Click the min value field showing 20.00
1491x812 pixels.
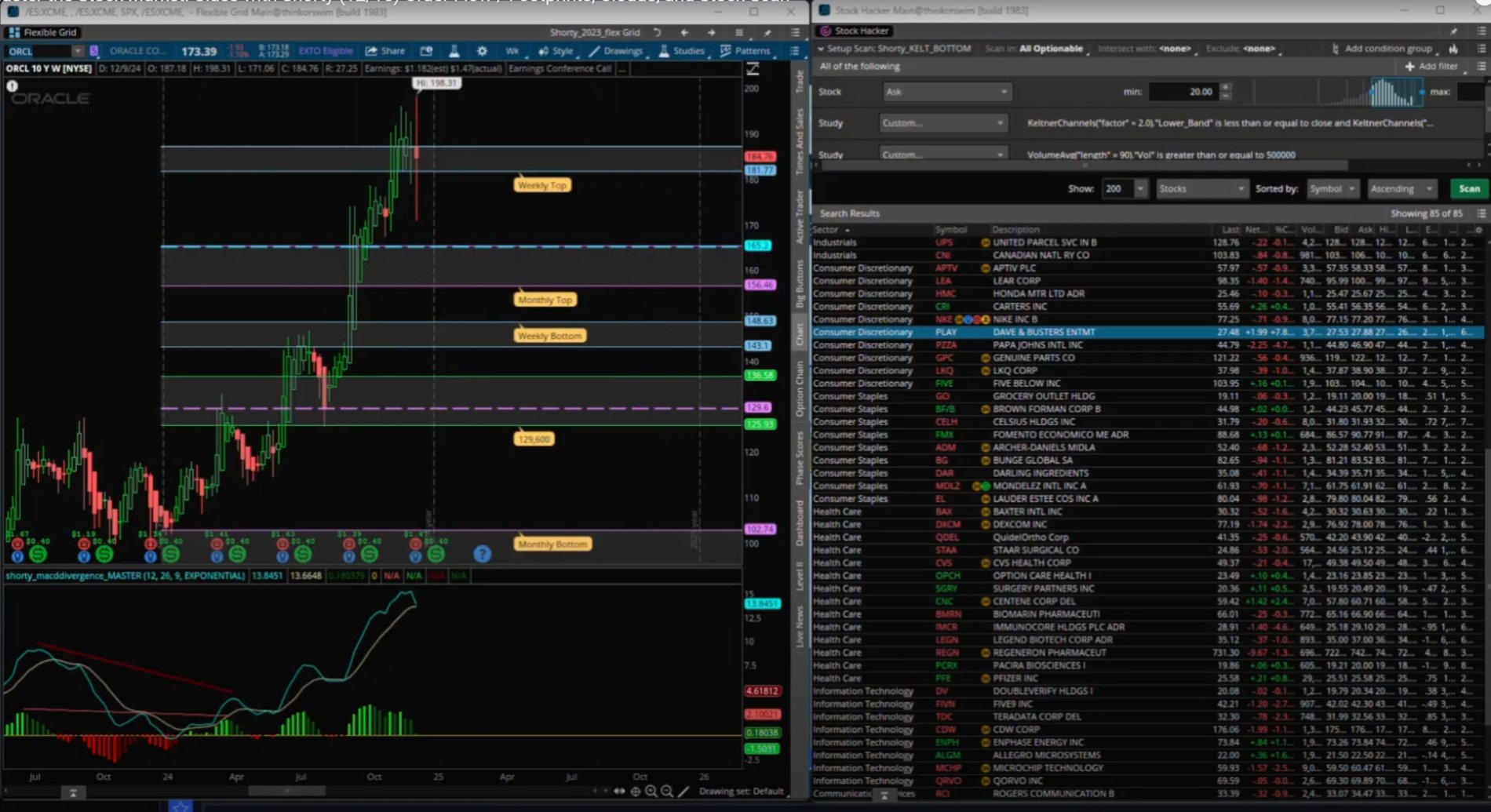1183,92
